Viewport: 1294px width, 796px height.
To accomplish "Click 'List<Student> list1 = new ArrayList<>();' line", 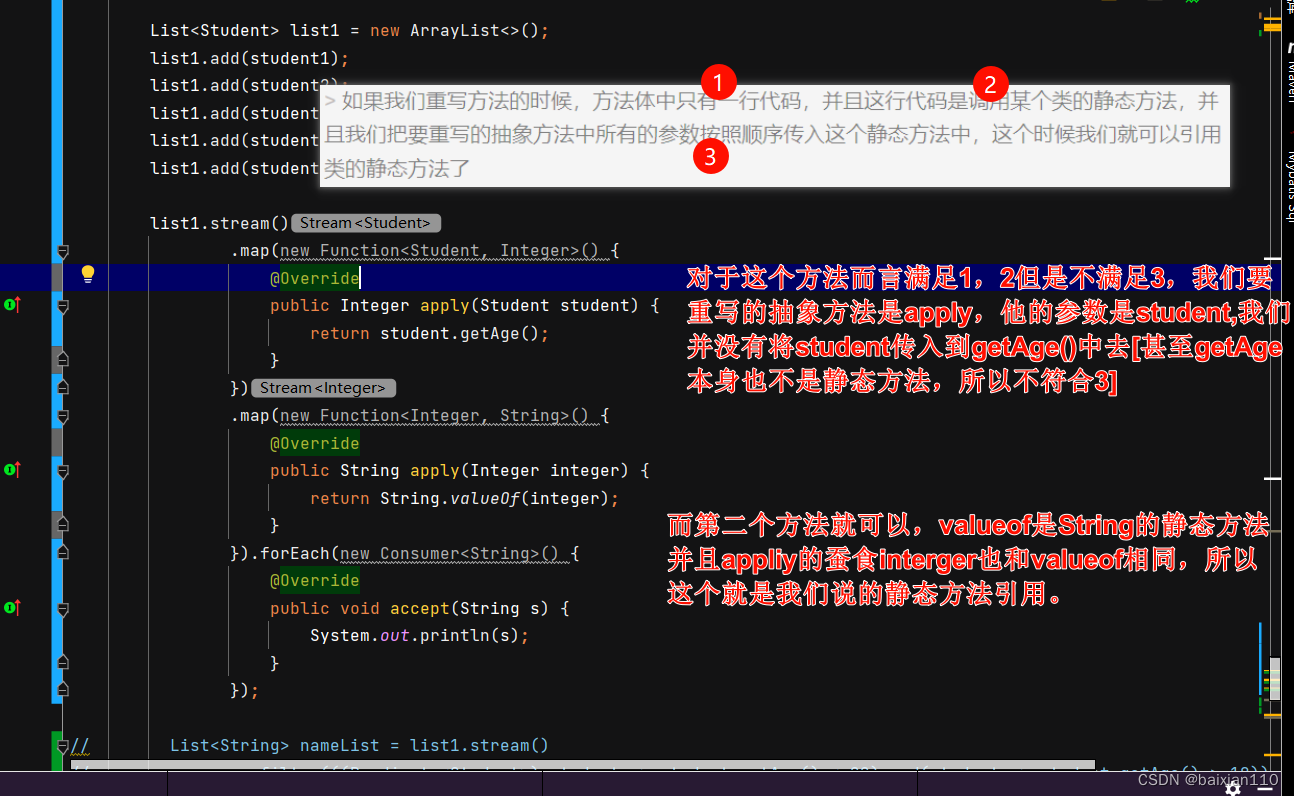I will [x=350, y=30].
